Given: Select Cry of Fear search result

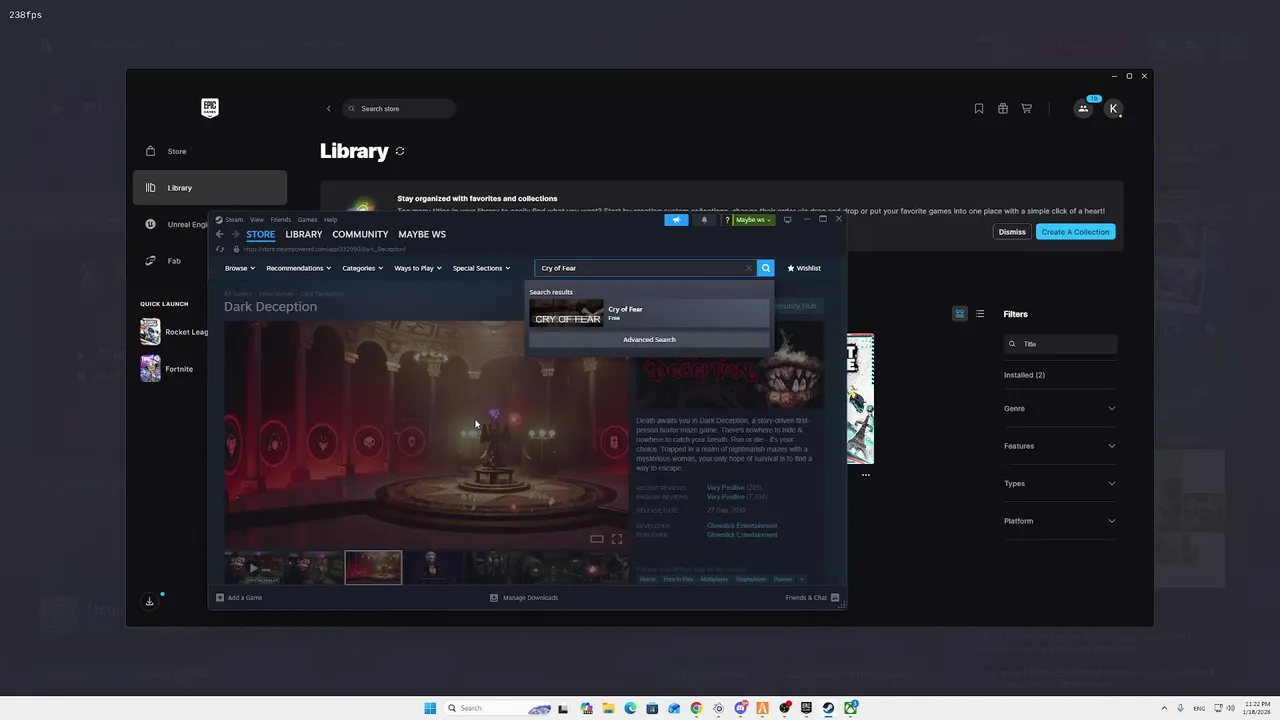Looking at the screenshot, I should click(x=649, y=313).
